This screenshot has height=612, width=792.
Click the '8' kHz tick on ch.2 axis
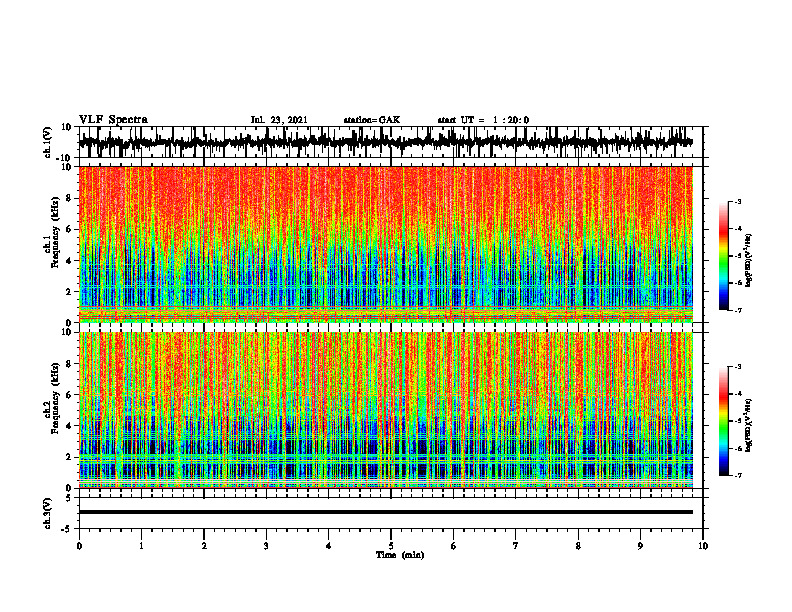69,364
